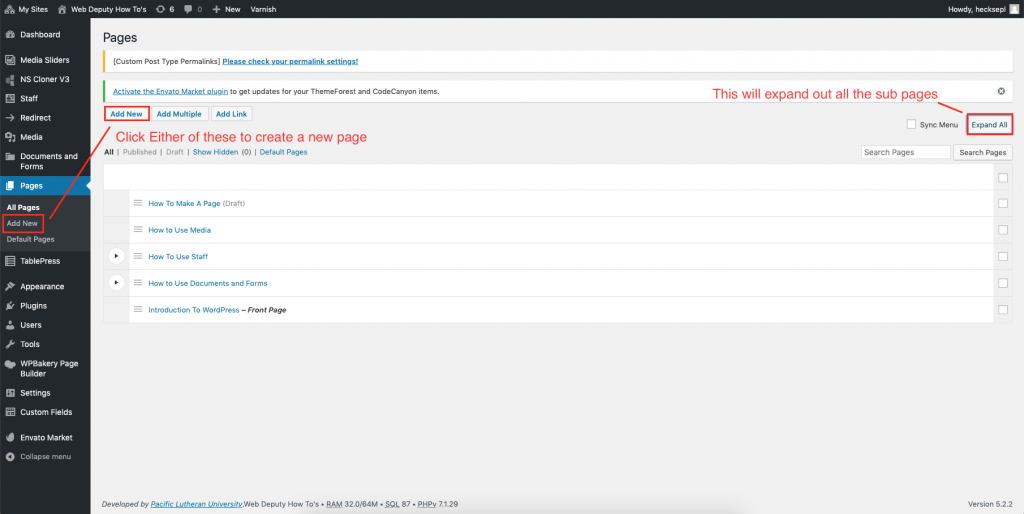Open the Users person icon
The width and height of the screenshot is (1024, 514).
point(10,325)
